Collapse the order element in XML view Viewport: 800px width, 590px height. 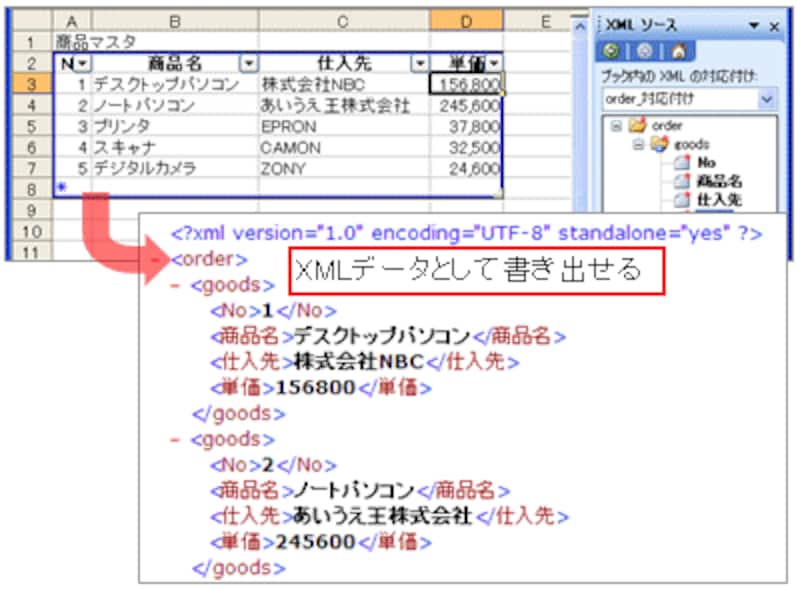(156, 260)
